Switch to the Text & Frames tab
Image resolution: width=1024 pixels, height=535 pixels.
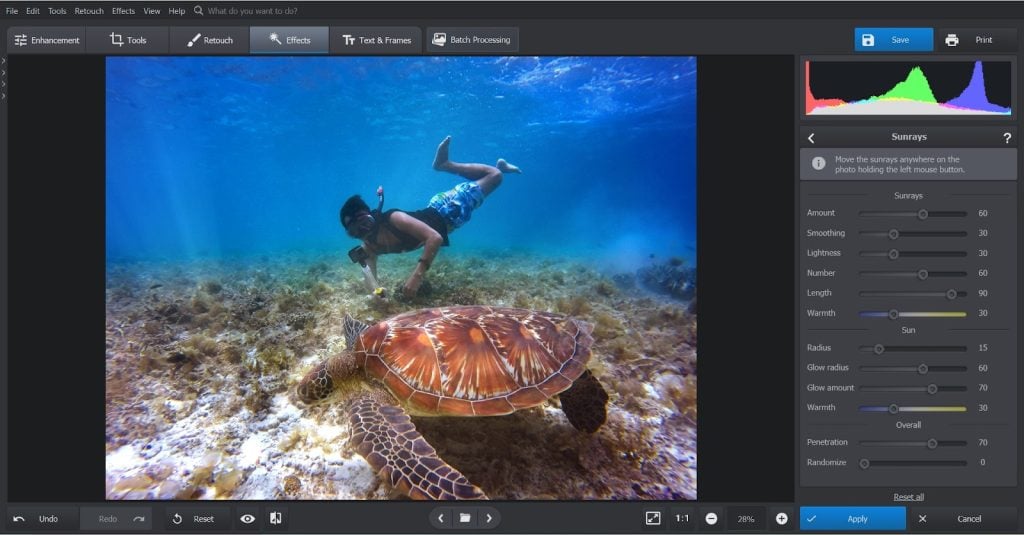click(377, 40)
